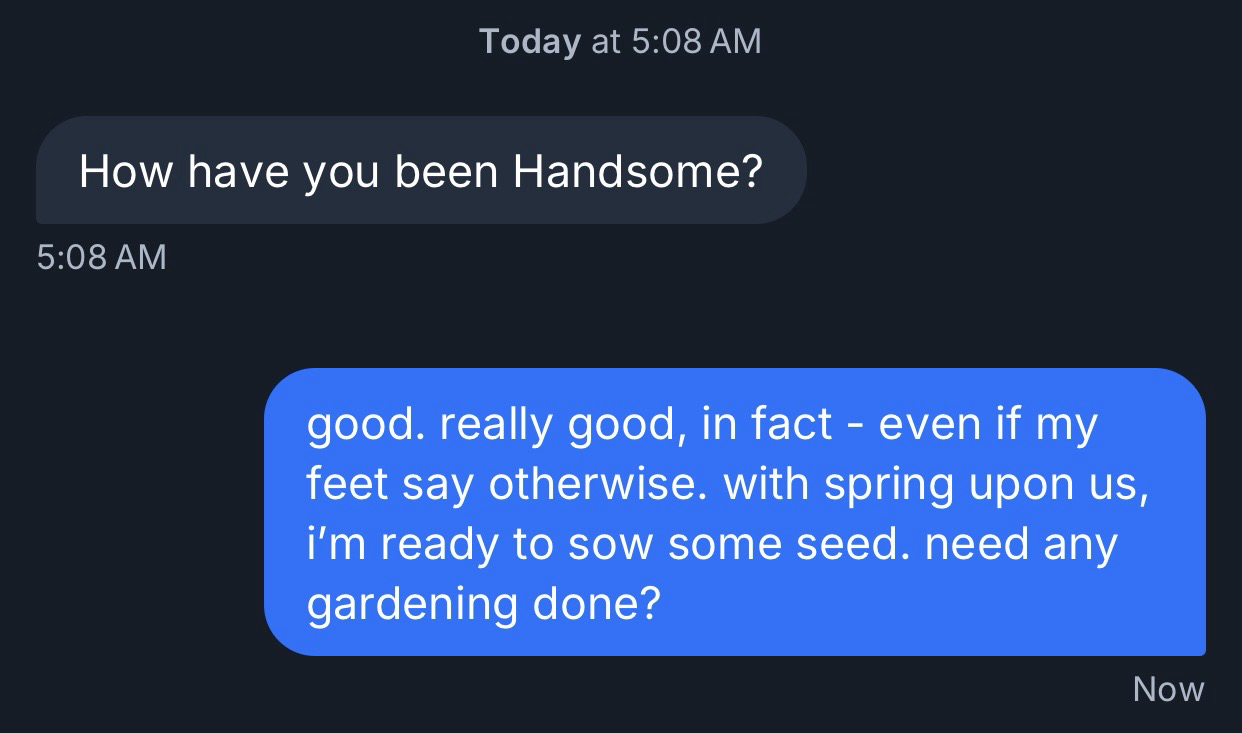Select the "How have you been Handsome?" message bubble
The width and height of the screenshot is (1242, 733).
(420, 171)
